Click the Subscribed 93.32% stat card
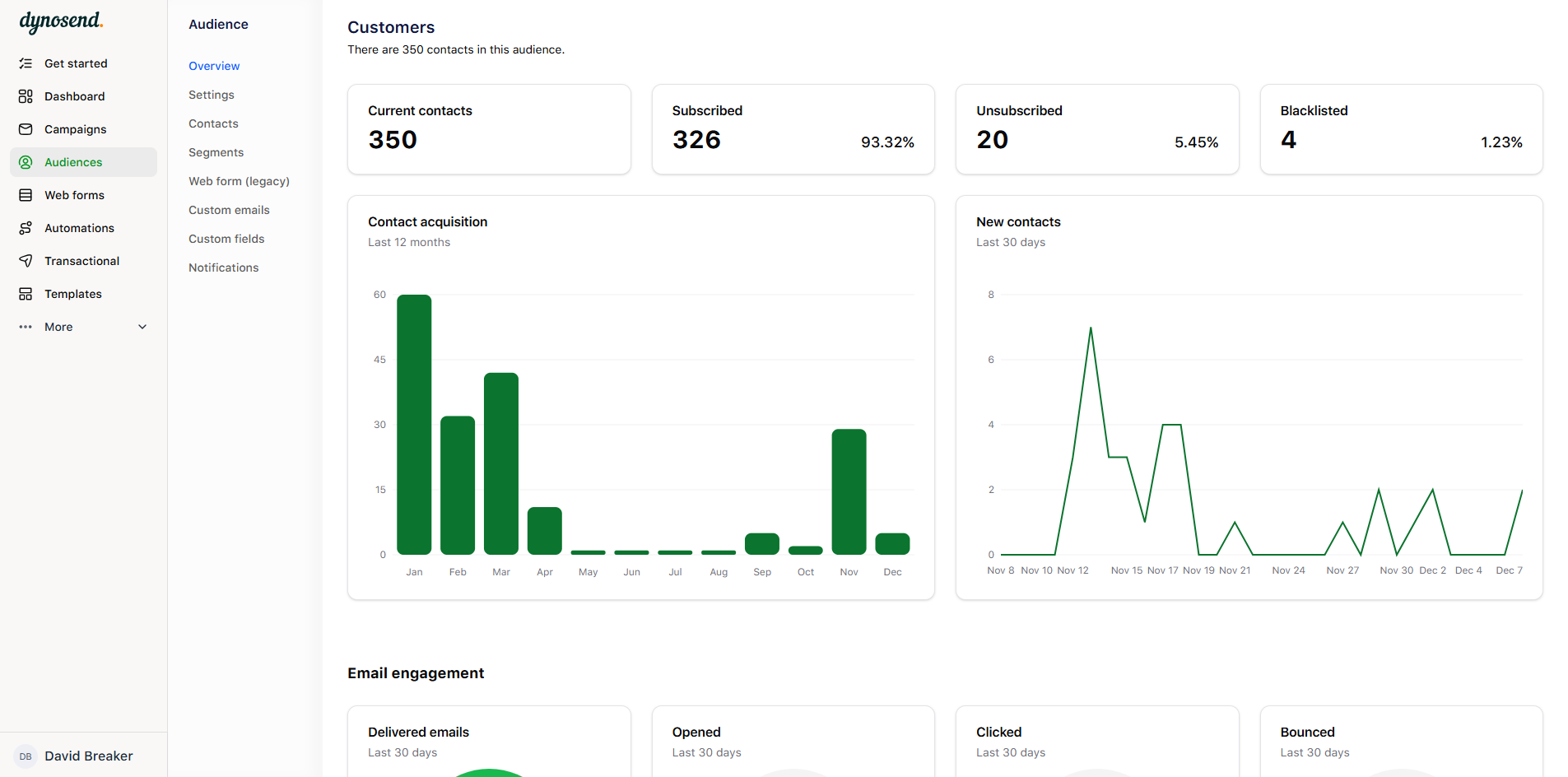Screen dimensions: 1568x777 [793, 129]
